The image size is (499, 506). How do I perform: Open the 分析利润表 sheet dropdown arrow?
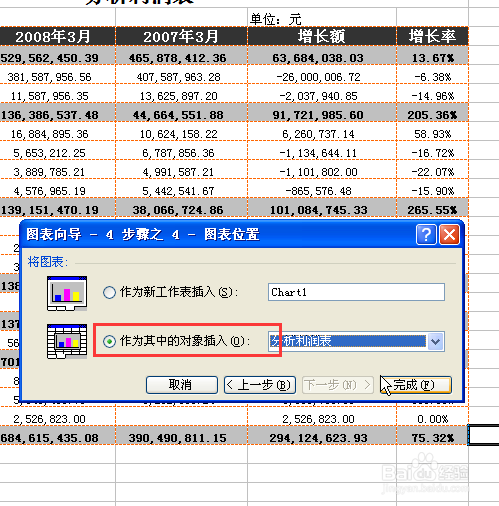pos(435,341)
